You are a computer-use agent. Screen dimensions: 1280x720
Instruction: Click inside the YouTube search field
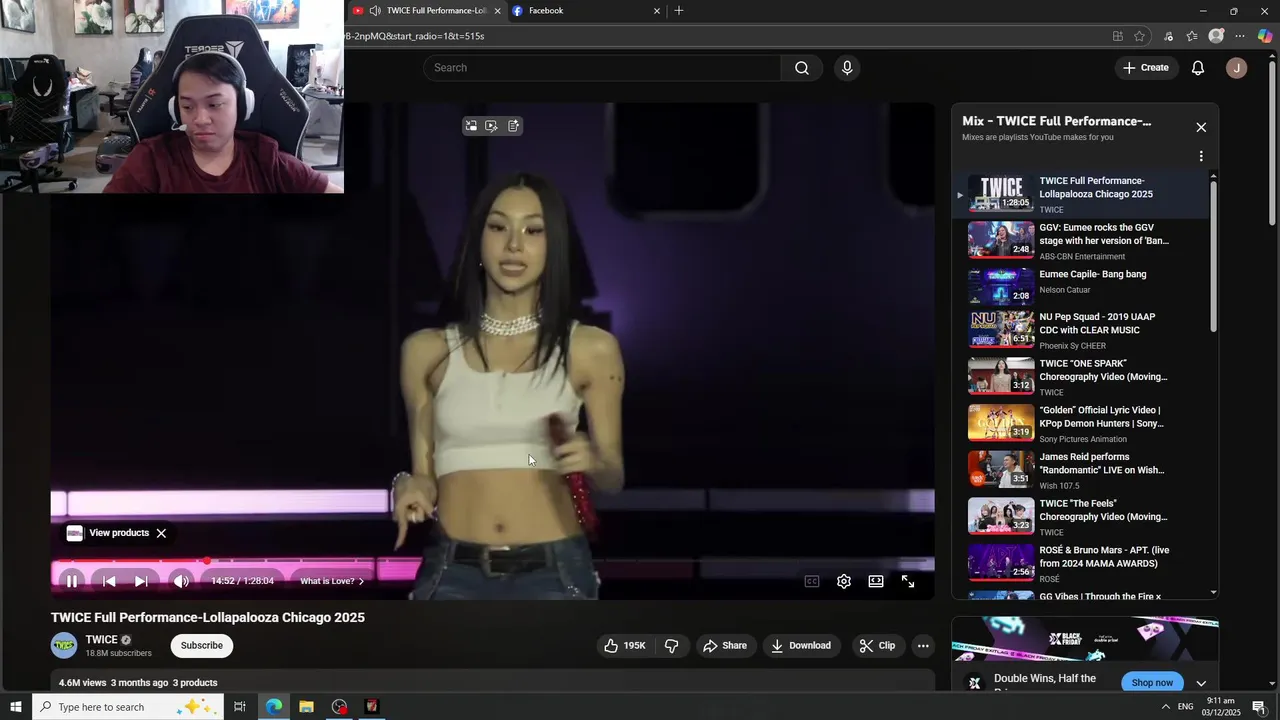(x=603, y=68)
